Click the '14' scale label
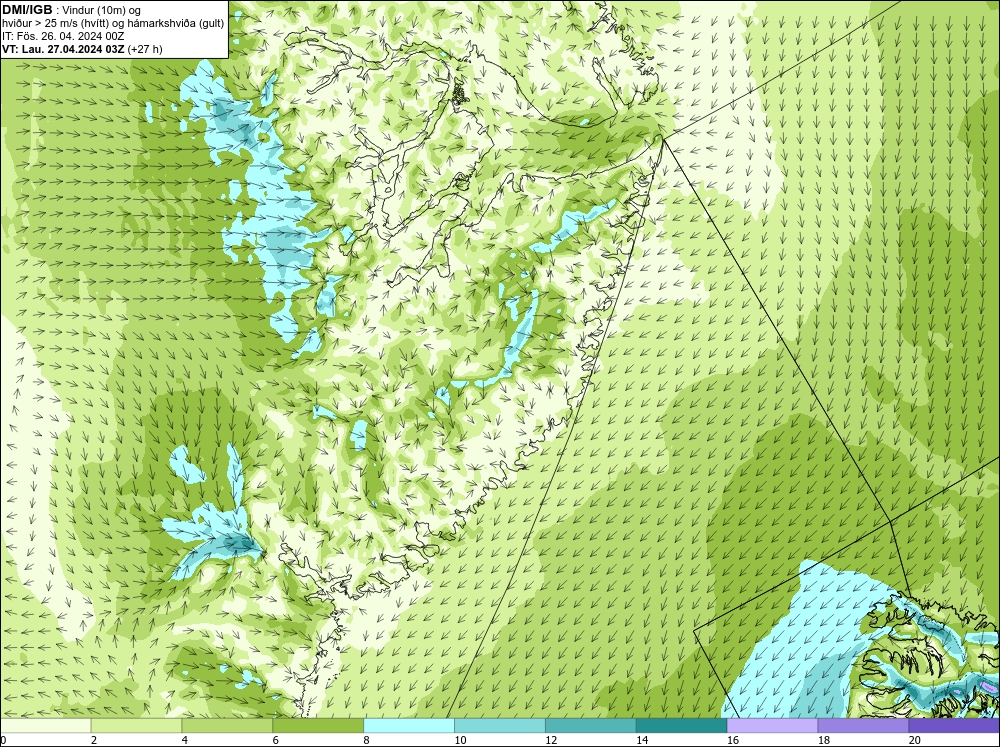This screenshot has height=747, width=1000. tap(642, 740)
